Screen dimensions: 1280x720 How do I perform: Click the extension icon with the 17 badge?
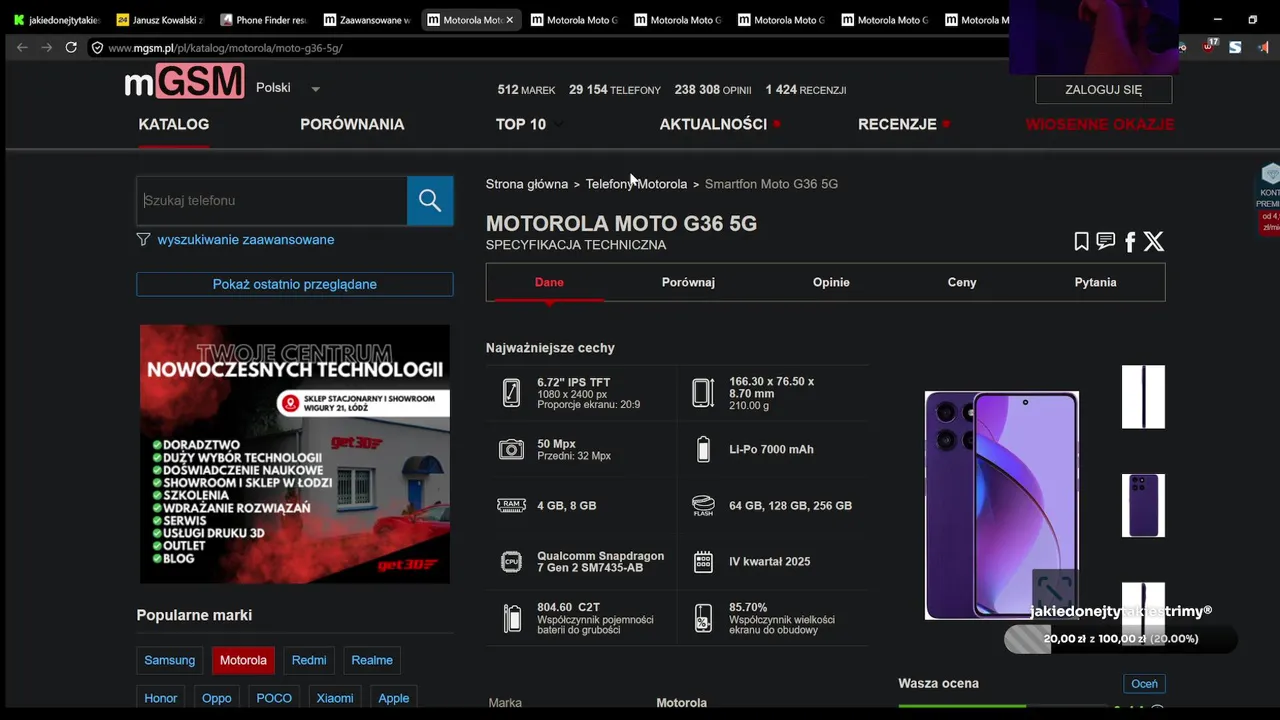(x=1210, y=46)
